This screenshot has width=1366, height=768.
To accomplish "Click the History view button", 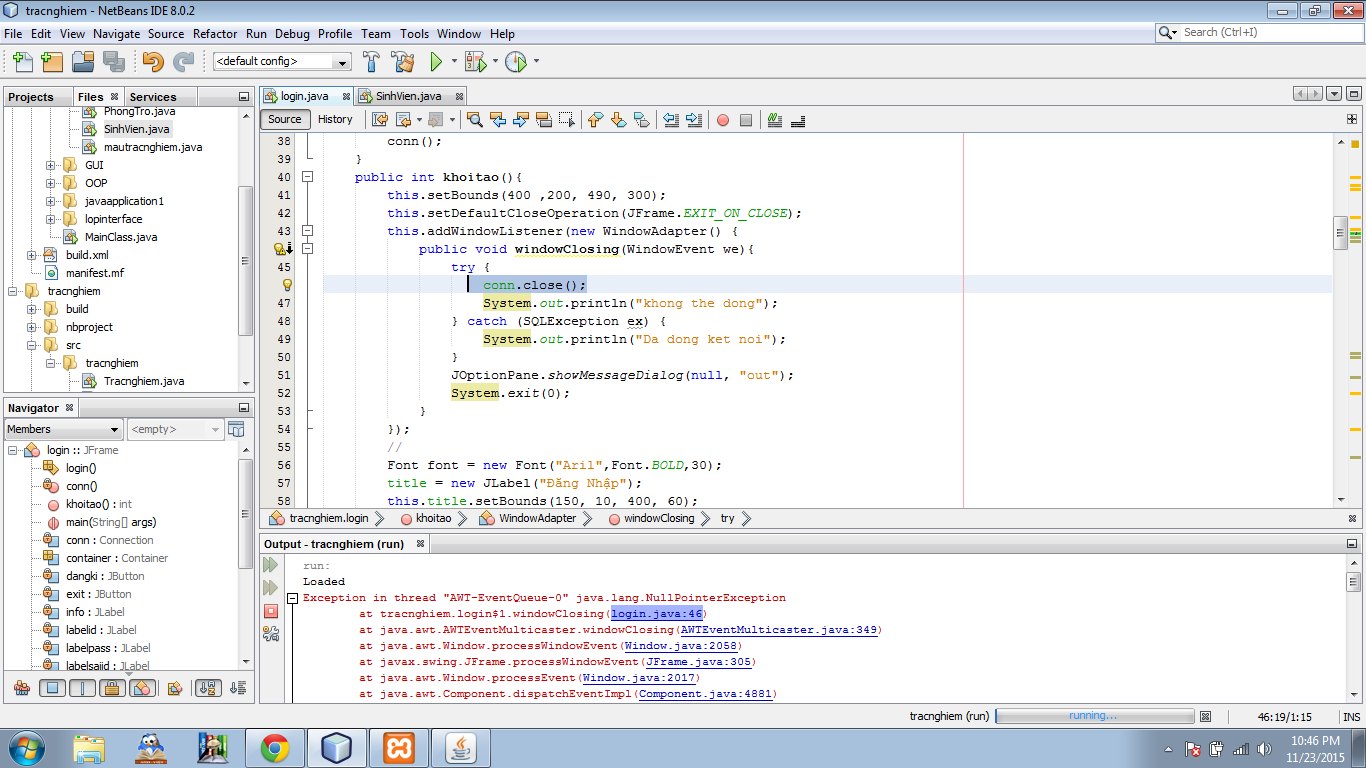I will coord(335,119).
